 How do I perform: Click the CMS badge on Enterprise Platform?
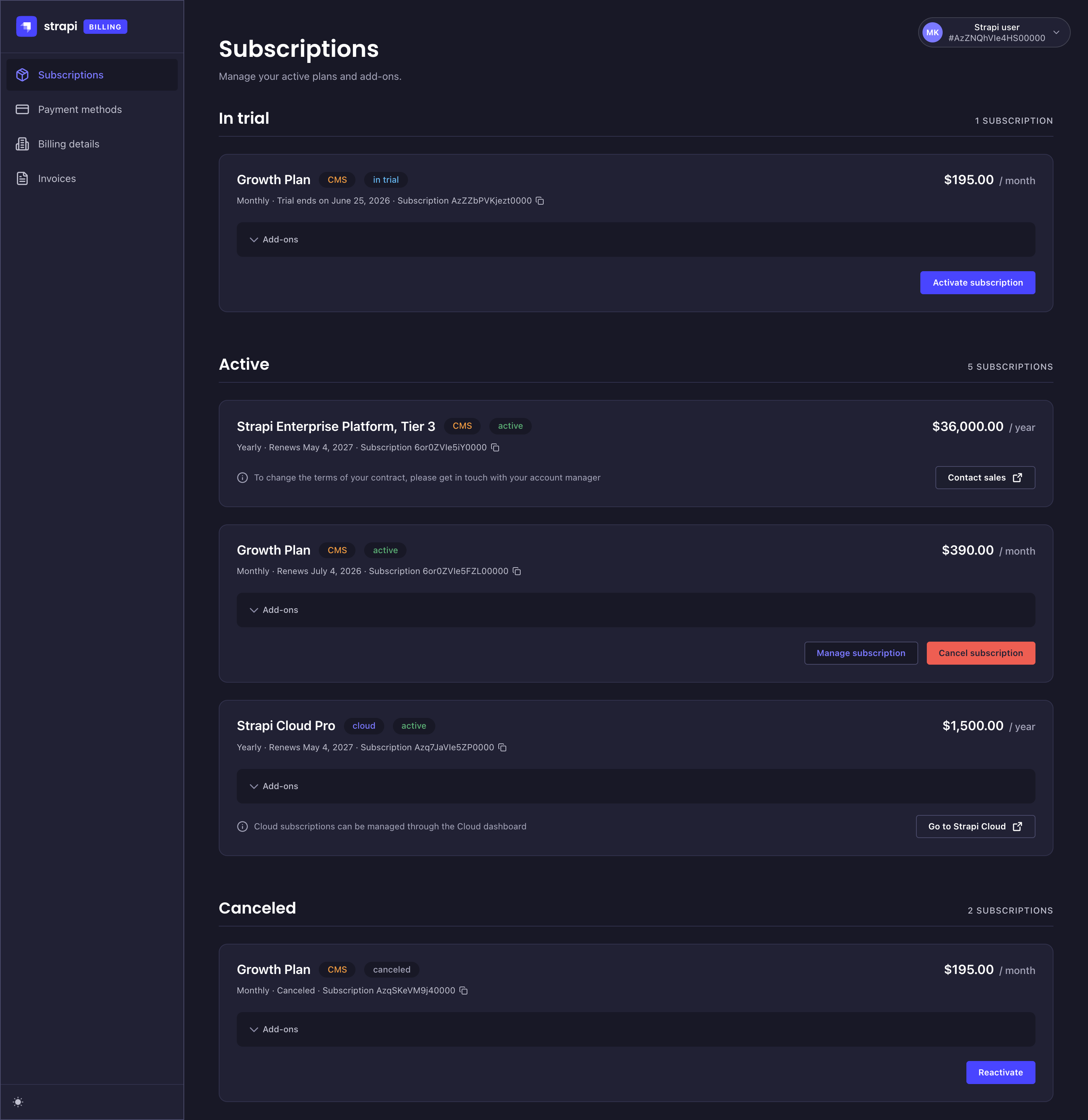(462, 426)
